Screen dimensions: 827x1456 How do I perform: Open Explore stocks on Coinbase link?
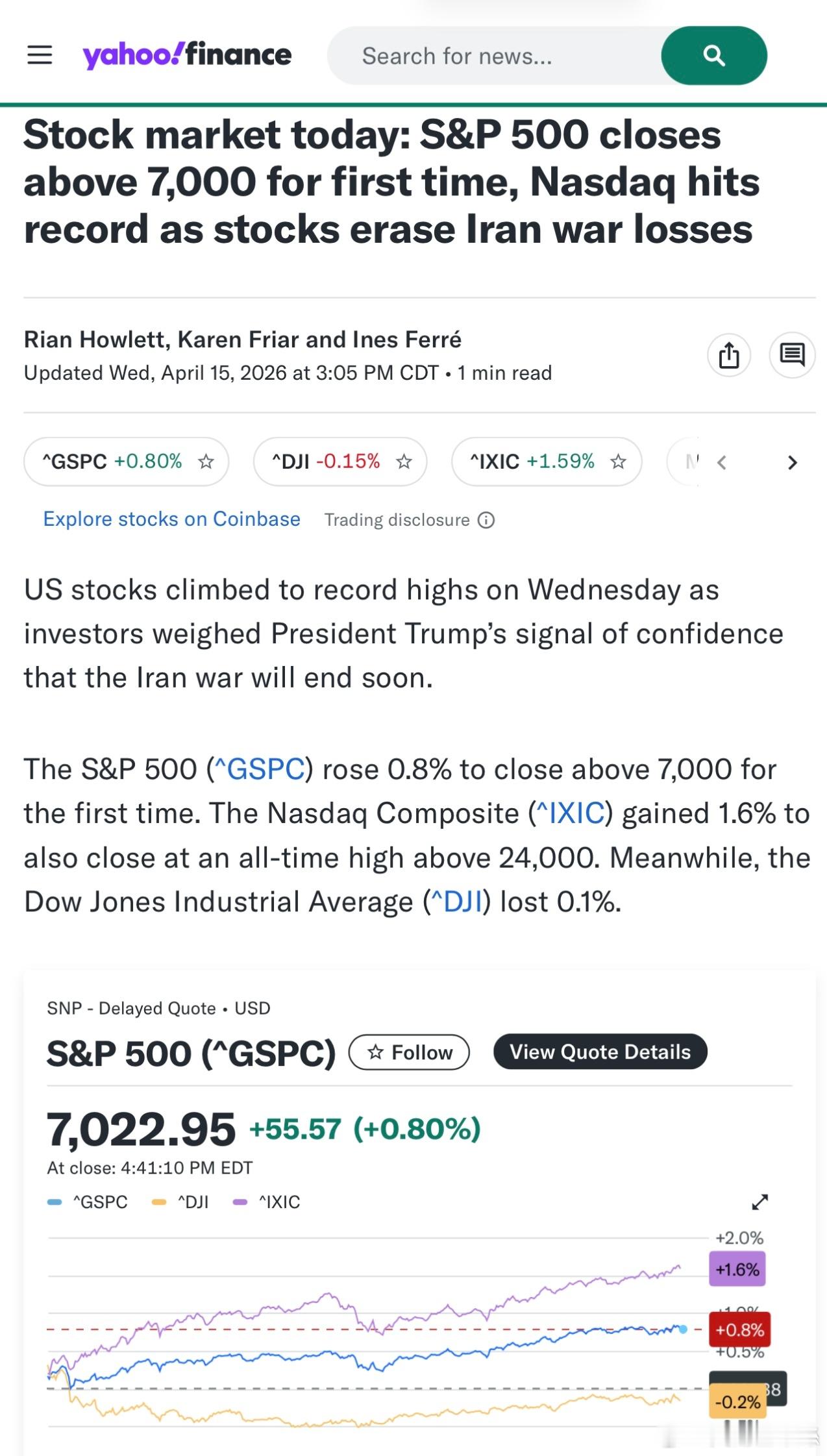171,519
